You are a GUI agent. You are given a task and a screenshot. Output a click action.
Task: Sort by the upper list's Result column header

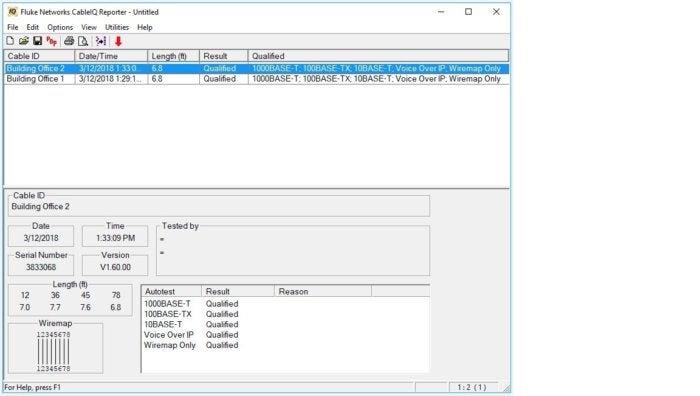(224, 56)
